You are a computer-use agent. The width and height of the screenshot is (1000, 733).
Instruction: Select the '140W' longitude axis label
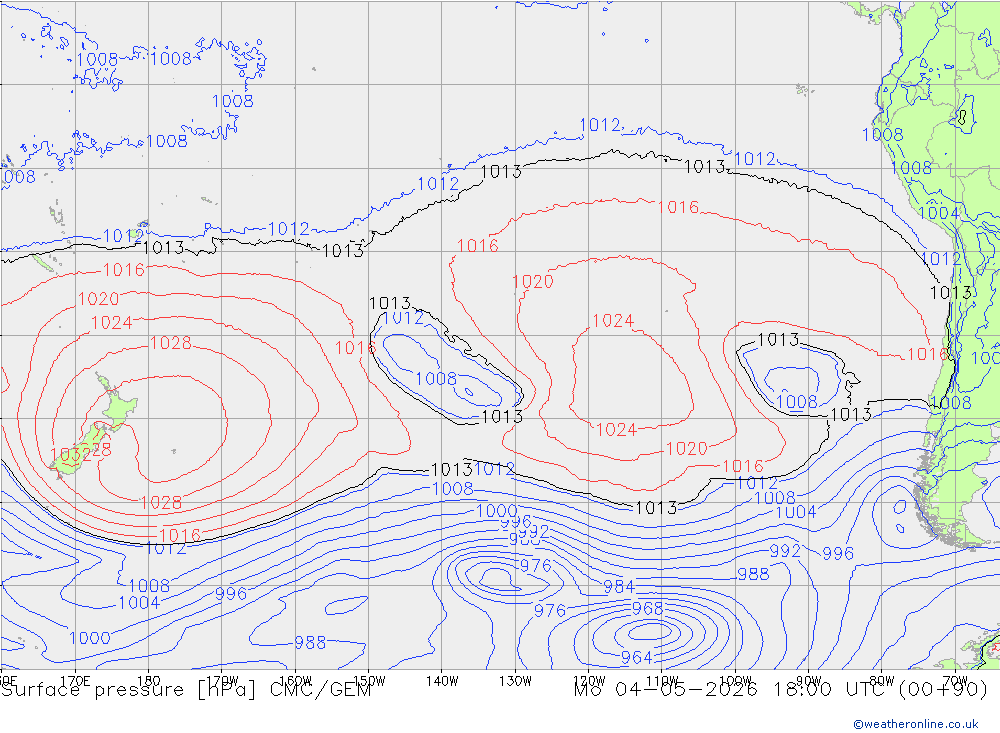tap(442, 681)
